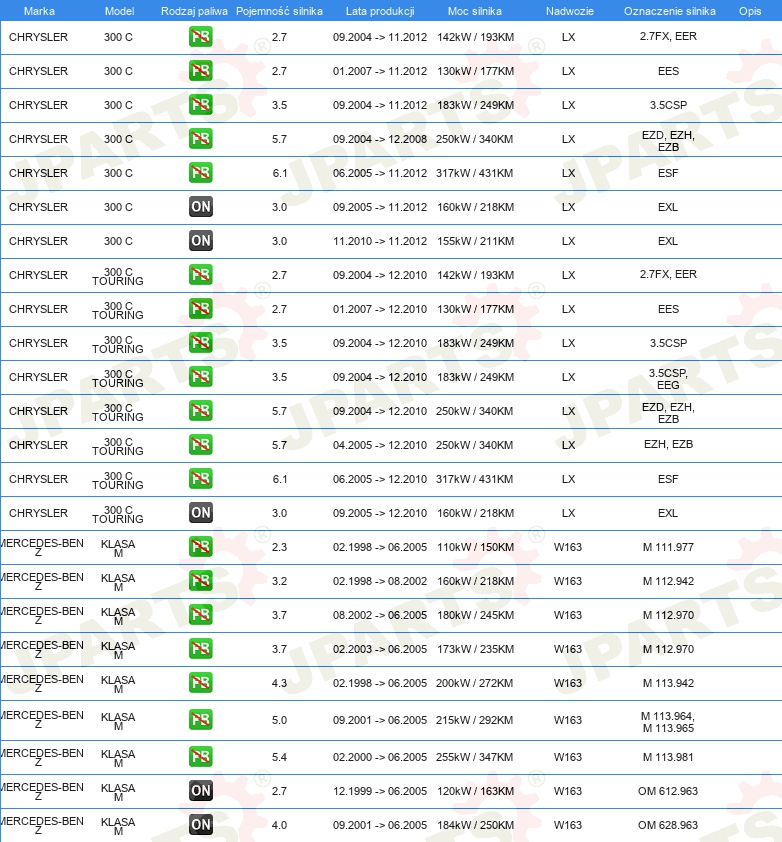Click date range '12.1999 -> 06.2005'
Viewport: 782px width, 842px height.
[380, 791]
